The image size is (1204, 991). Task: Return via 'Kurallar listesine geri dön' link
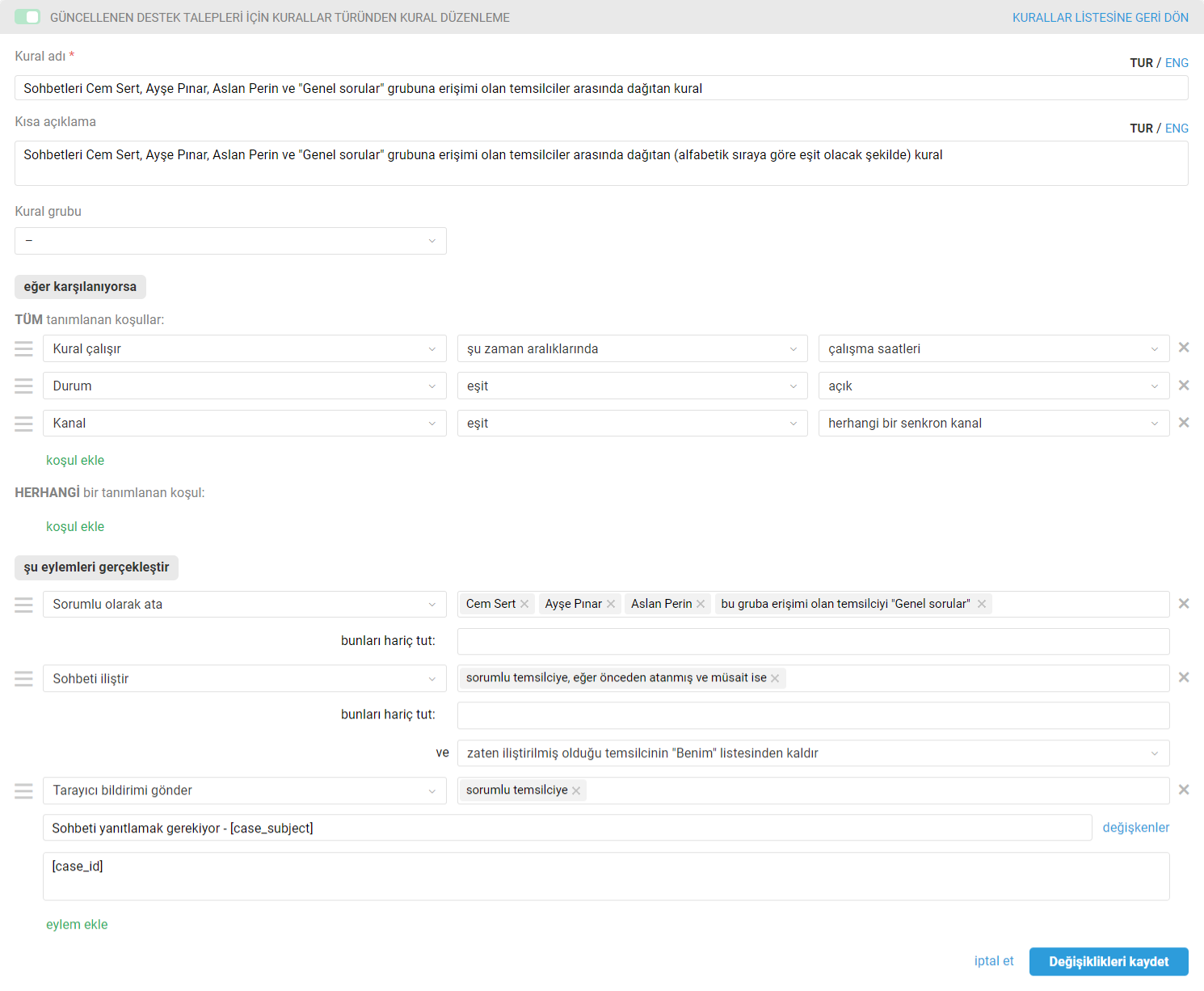point(1100,18)
